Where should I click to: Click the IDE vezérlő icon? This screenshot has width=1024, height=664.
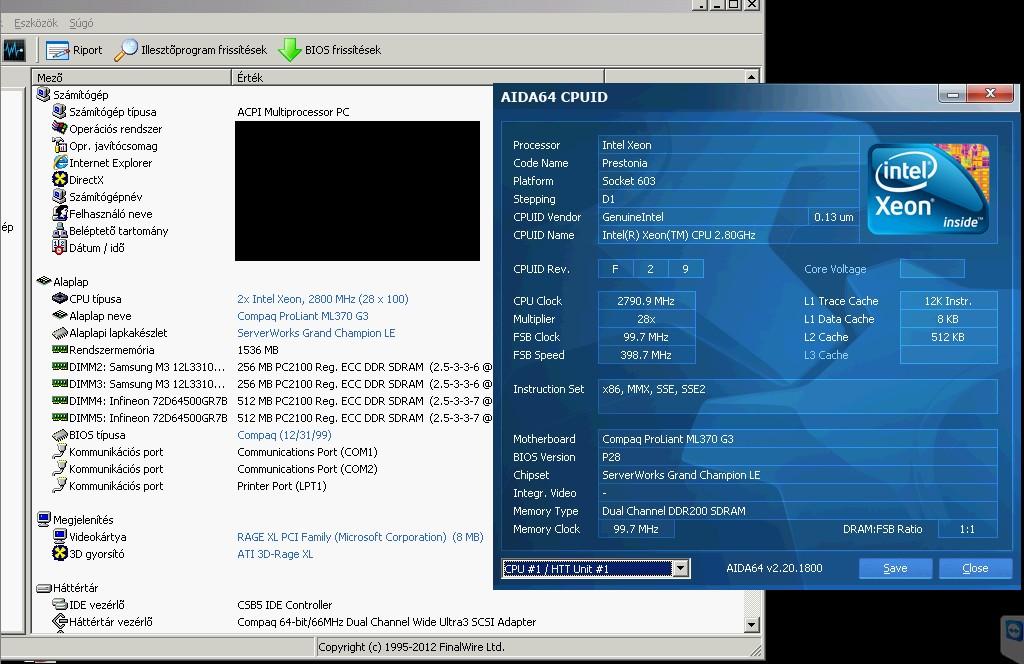pos(60,605)
